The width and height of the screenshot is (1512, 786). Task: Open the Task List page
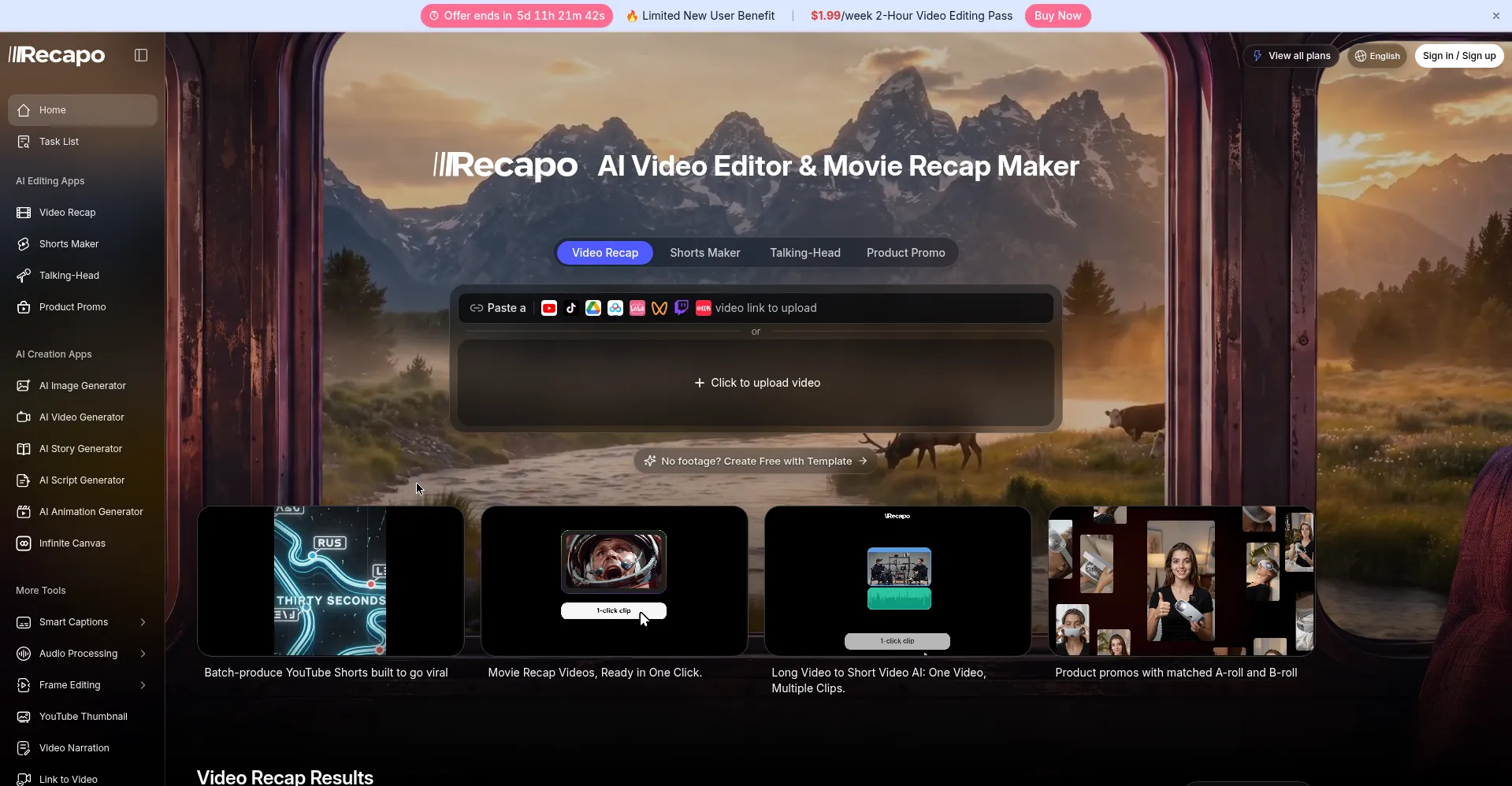click(x=83, y=142)
